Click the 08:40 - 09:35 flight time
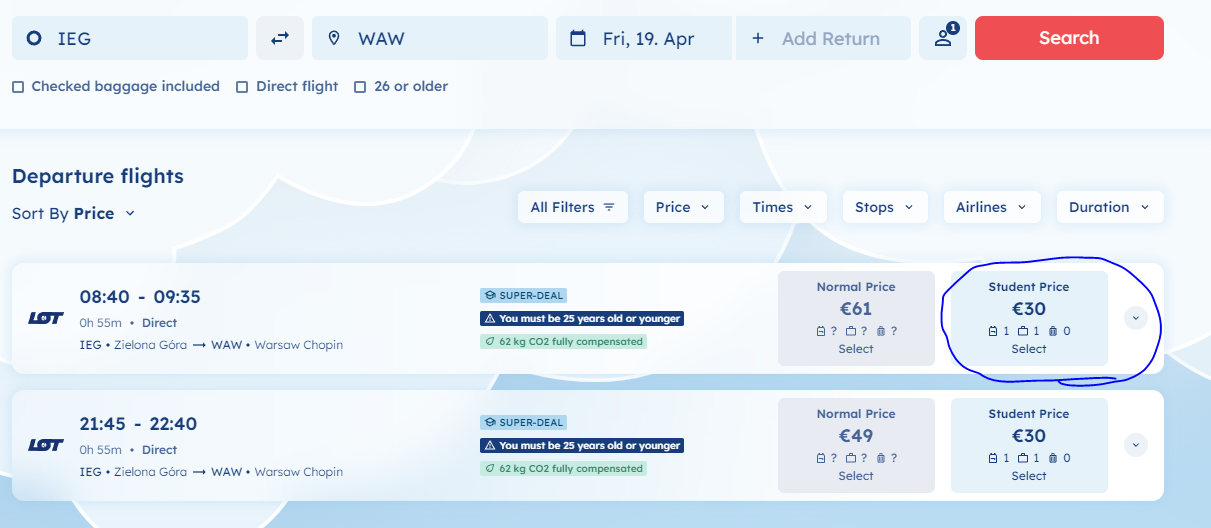The image size is (1211, 528). click(x=140, y=297)
